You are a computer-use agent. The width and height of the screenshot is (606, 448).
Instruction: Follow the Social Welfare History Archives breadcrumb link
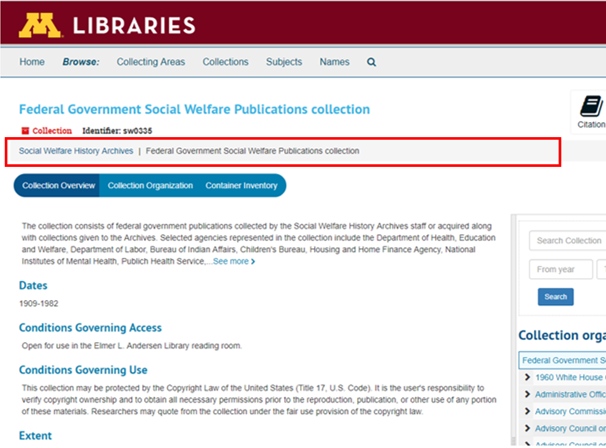click(76, 151)
